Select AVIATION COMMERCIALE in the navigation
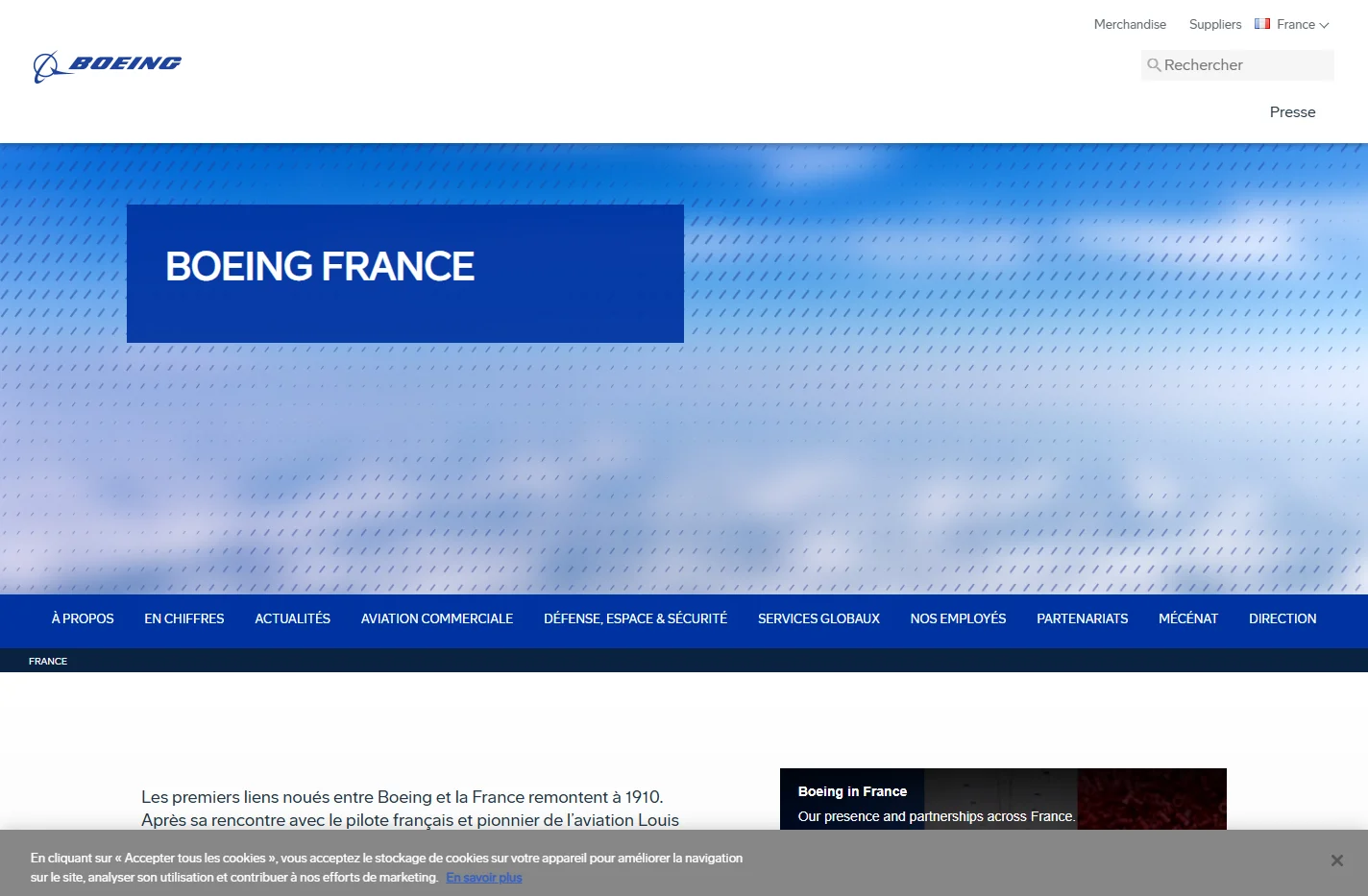The width and height of the screenshot is (1368, 896). click(437, 619)
